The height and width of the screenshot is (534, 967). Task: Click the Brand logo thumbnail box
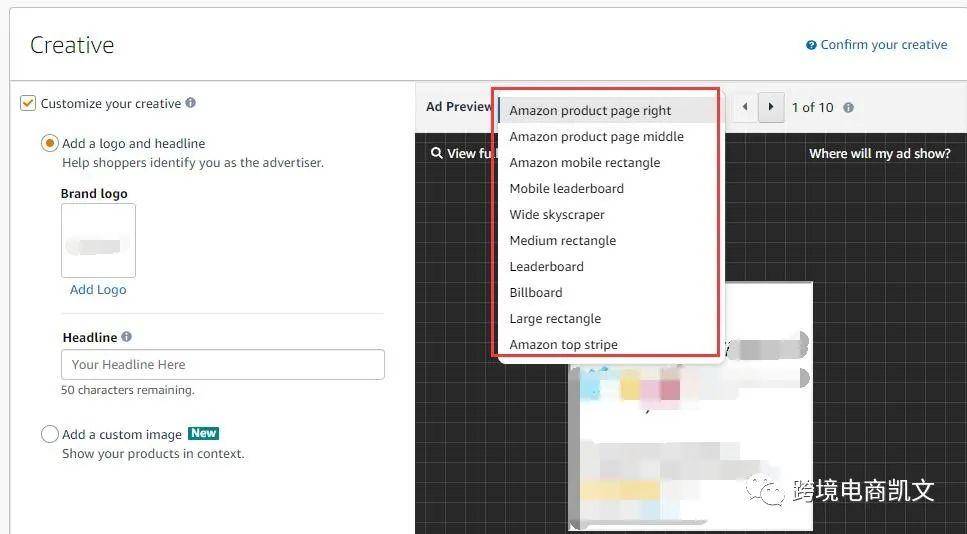(x=98, y=241)
